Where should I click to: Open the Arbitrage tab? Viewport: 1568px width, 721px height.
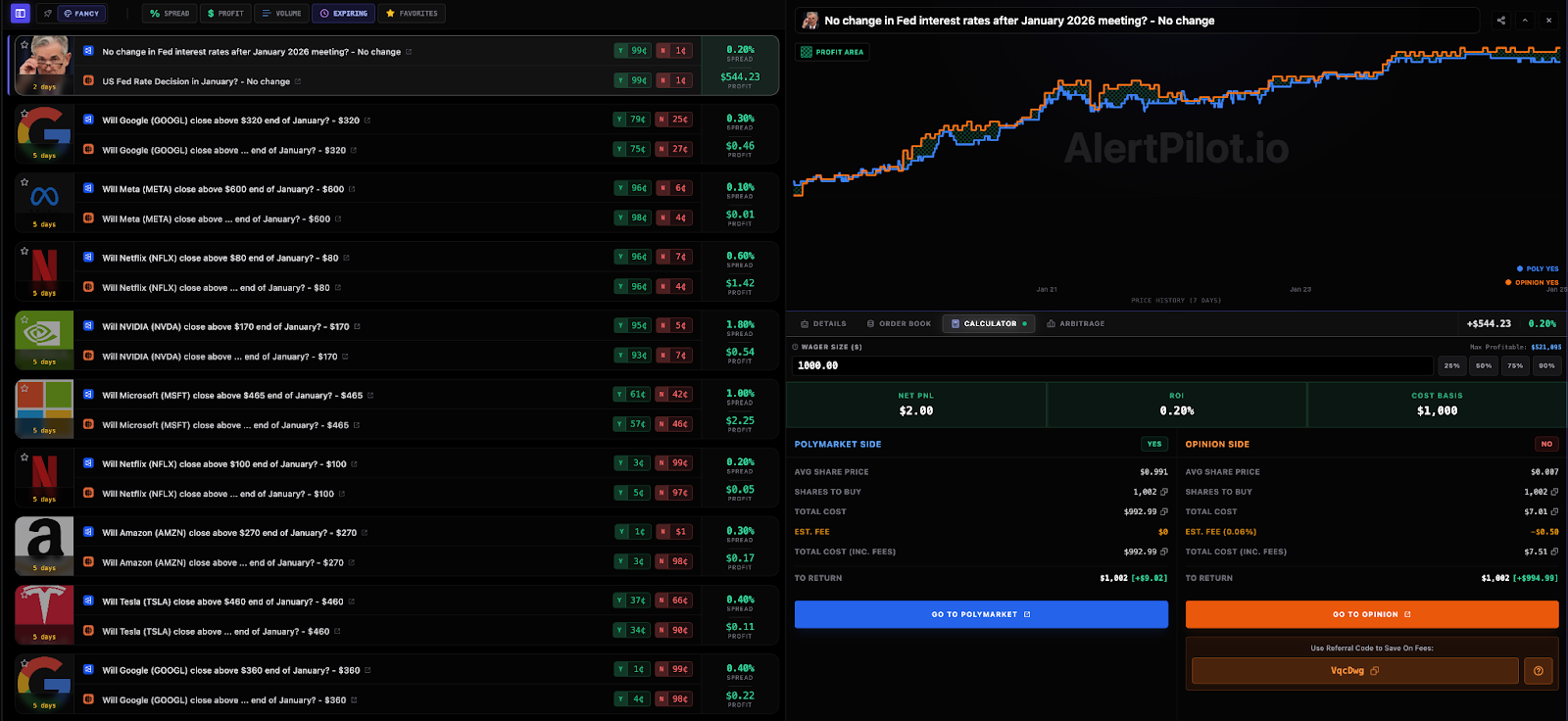(1075, 323)
